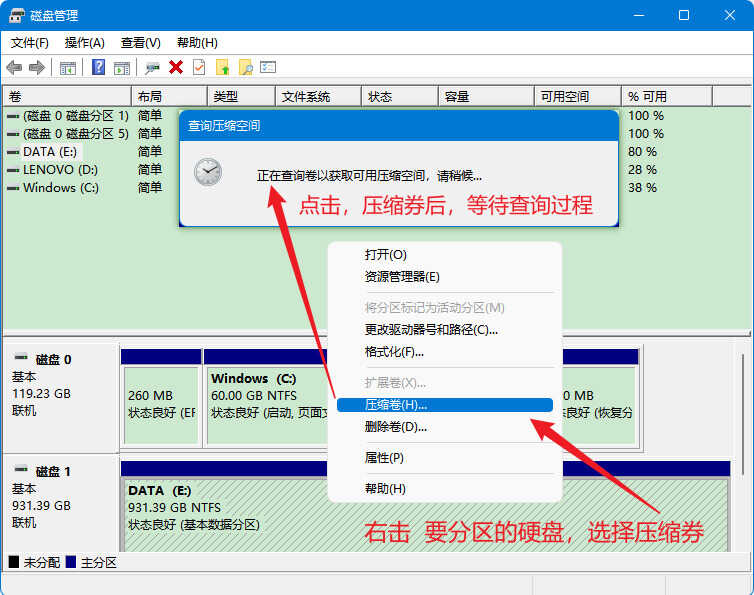The width and height of the screenshot is (754, 595).
Task: Click the 80 % free value
Action: pyautogui.click(x=642, y=152)
